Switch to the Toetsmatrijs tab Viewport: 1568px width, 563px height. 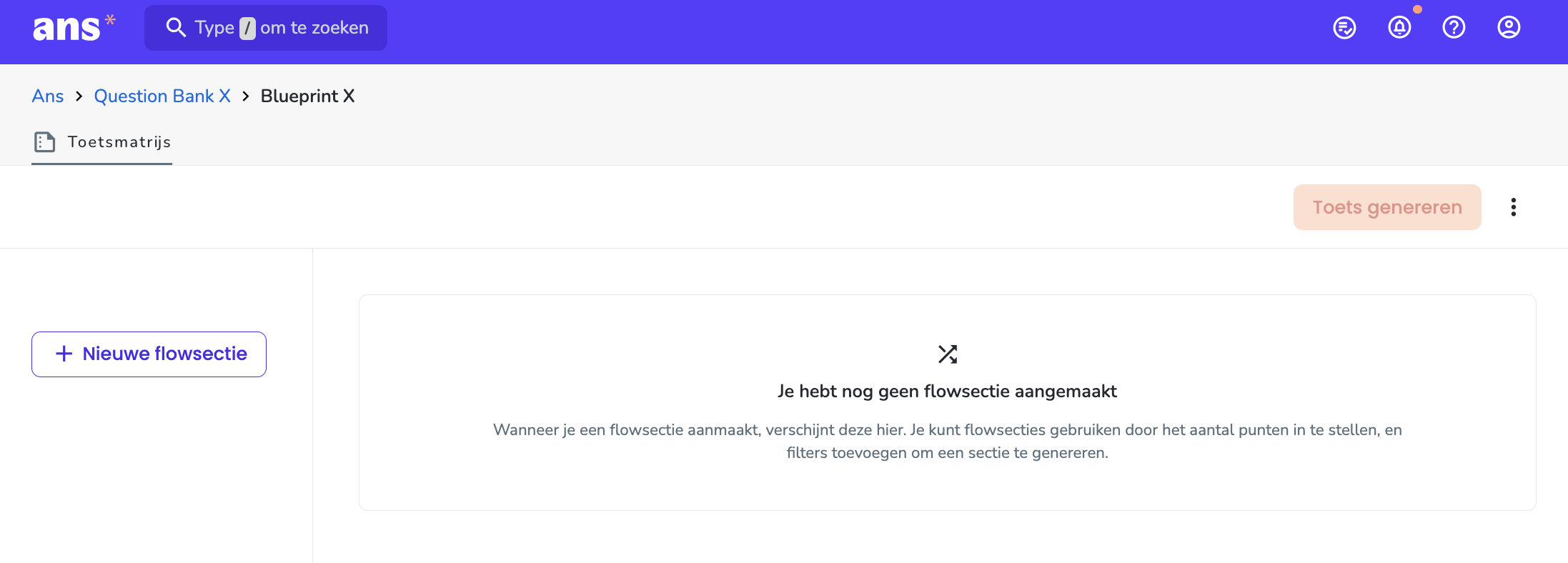[101, 142]
